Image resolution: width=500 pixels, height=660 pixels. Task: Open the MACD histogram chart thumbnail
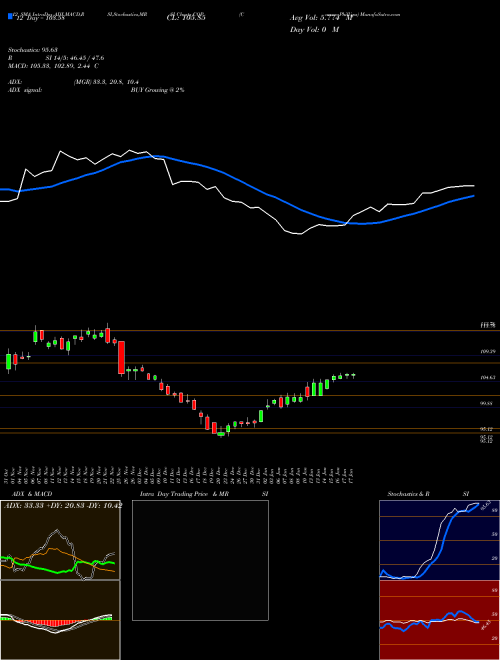[x=60, y=620]
